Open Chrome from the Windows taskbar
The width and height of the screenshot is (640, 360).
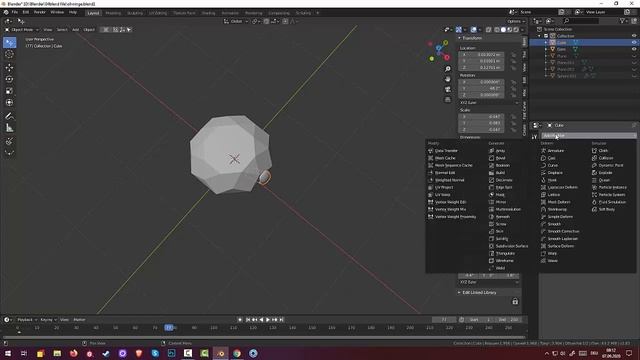(x=237, y=353)
